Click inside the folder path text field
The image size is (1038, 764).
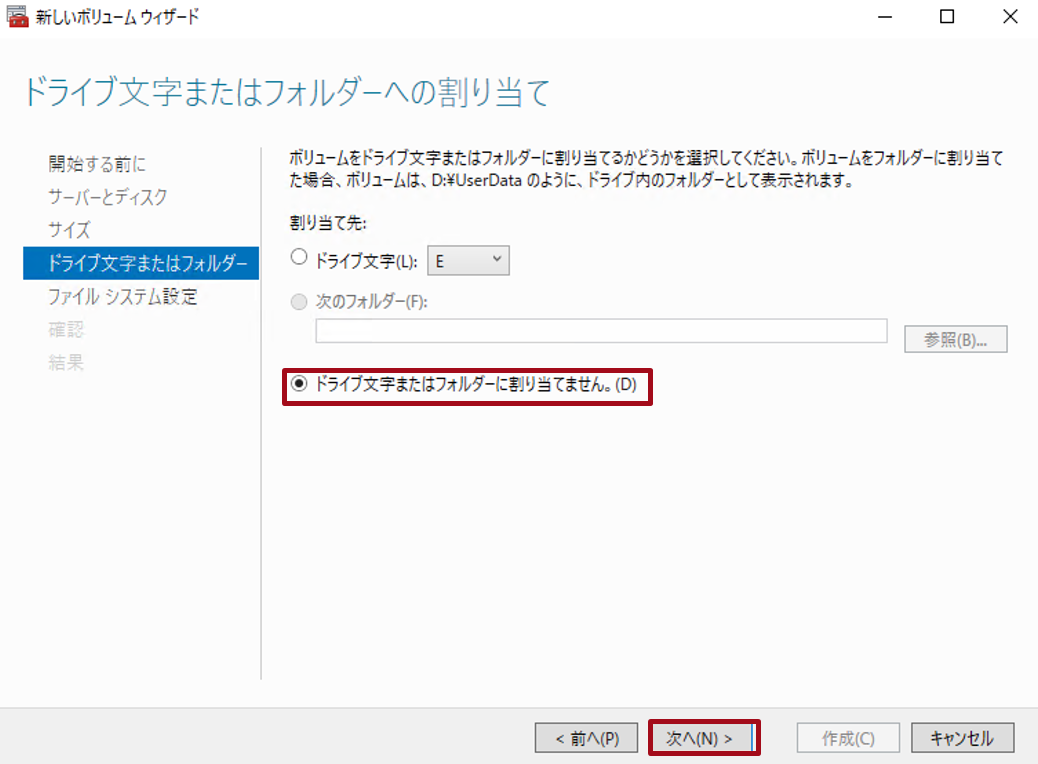click(x=600, y=330)
